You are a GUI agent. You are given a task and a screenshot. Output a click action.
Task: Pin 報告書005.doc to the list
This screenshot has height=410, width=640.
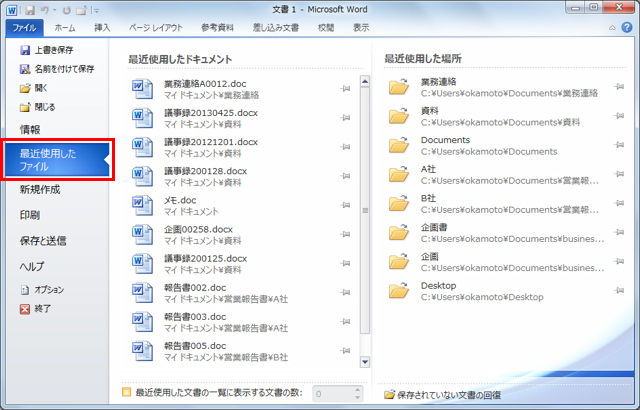[x=345, y=350]
